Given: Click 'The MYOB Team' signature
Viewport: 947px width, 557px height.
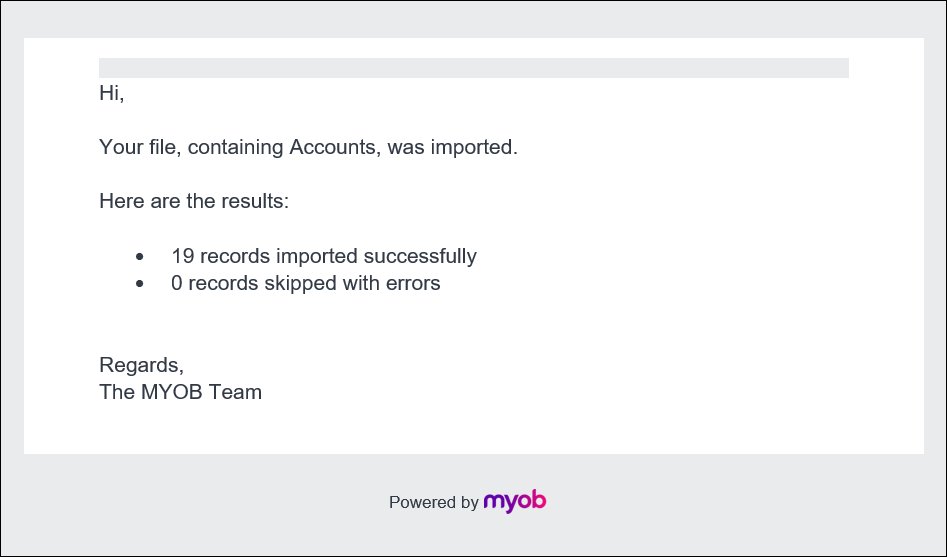Looking at the screenshot, I should 180,392.
